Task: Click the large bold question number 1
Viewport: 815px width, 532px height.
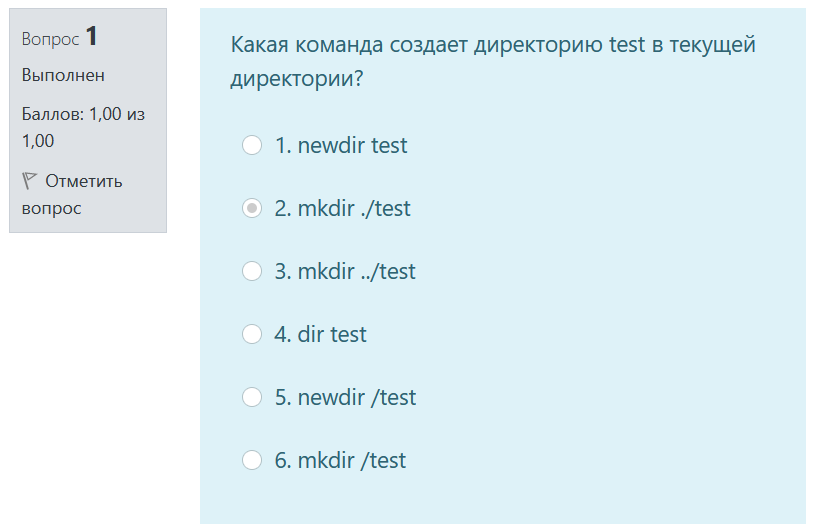Action: (x=91, y=36)
